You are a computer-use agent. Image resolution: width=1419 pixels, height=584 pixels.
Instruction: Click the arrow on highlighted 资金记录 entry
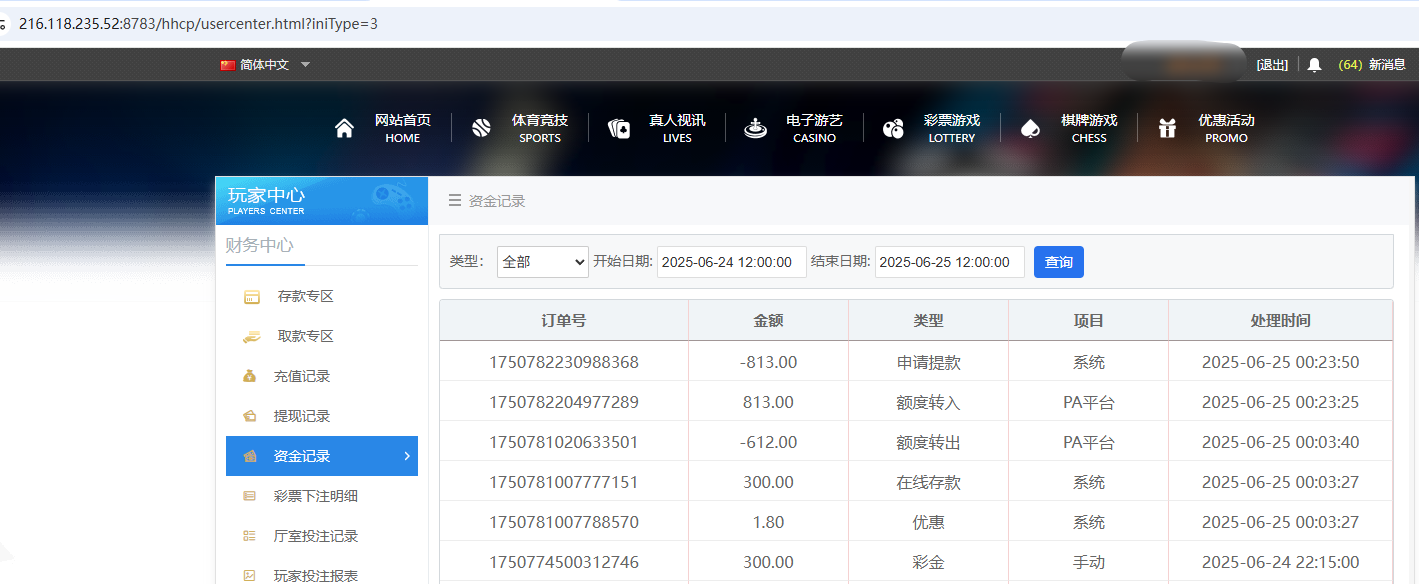406,455
